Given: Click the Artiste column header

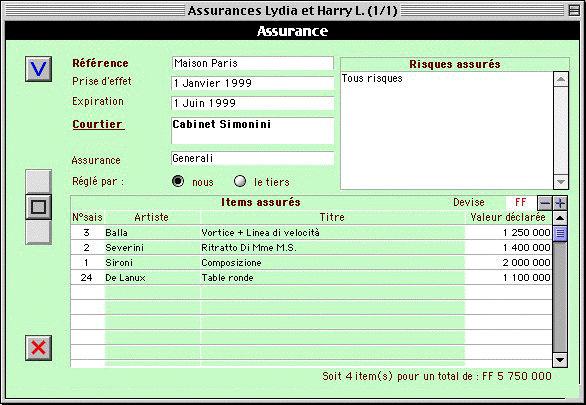Looking at the screenshot, I should [x=152, y=217].
